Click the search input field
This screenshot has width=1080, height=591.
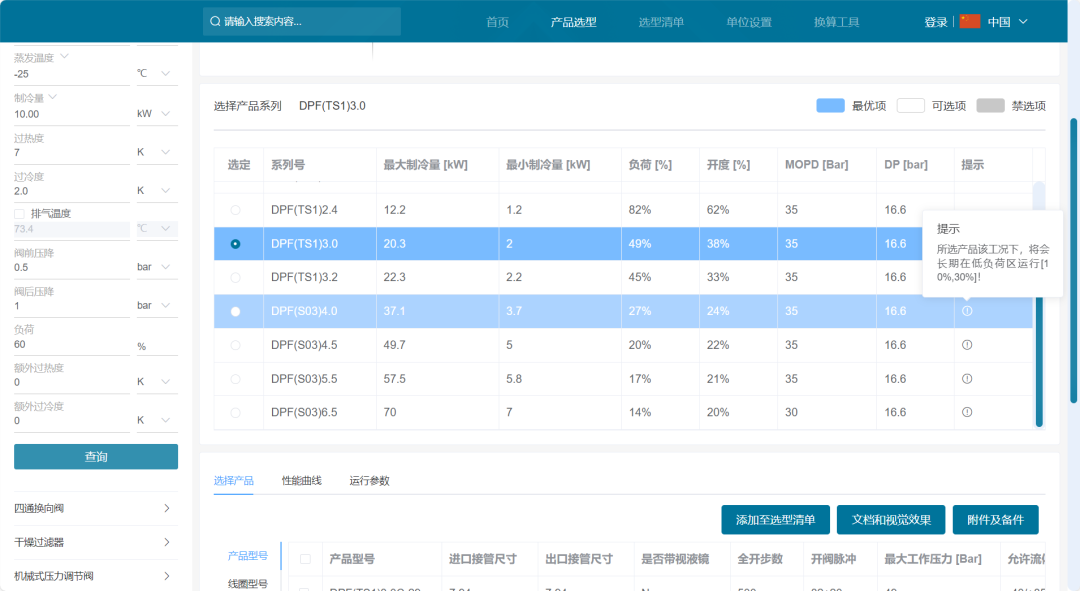tap(302, 21)
